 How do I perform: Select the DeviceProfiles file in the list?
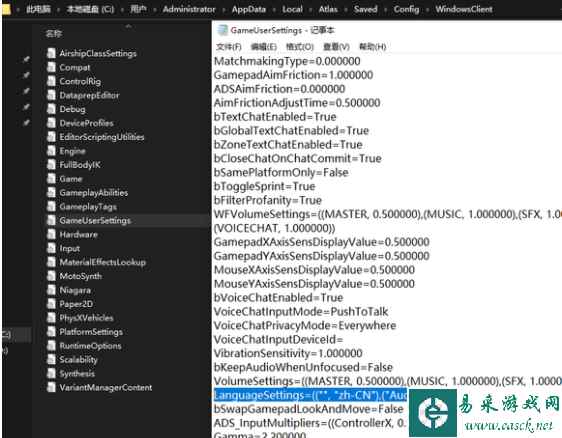click(x=86, y=123)
